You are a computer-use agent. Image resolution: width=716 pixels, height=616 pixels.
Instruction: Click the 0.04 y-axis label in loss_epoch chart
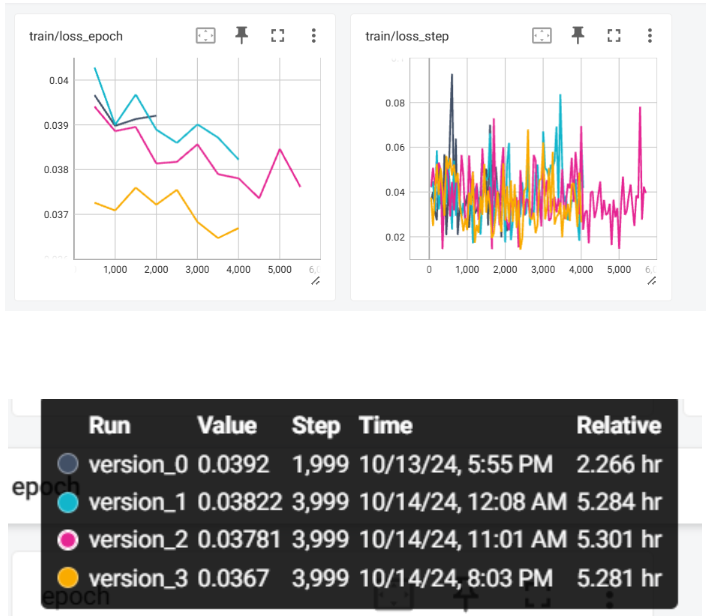pos(59,80)
